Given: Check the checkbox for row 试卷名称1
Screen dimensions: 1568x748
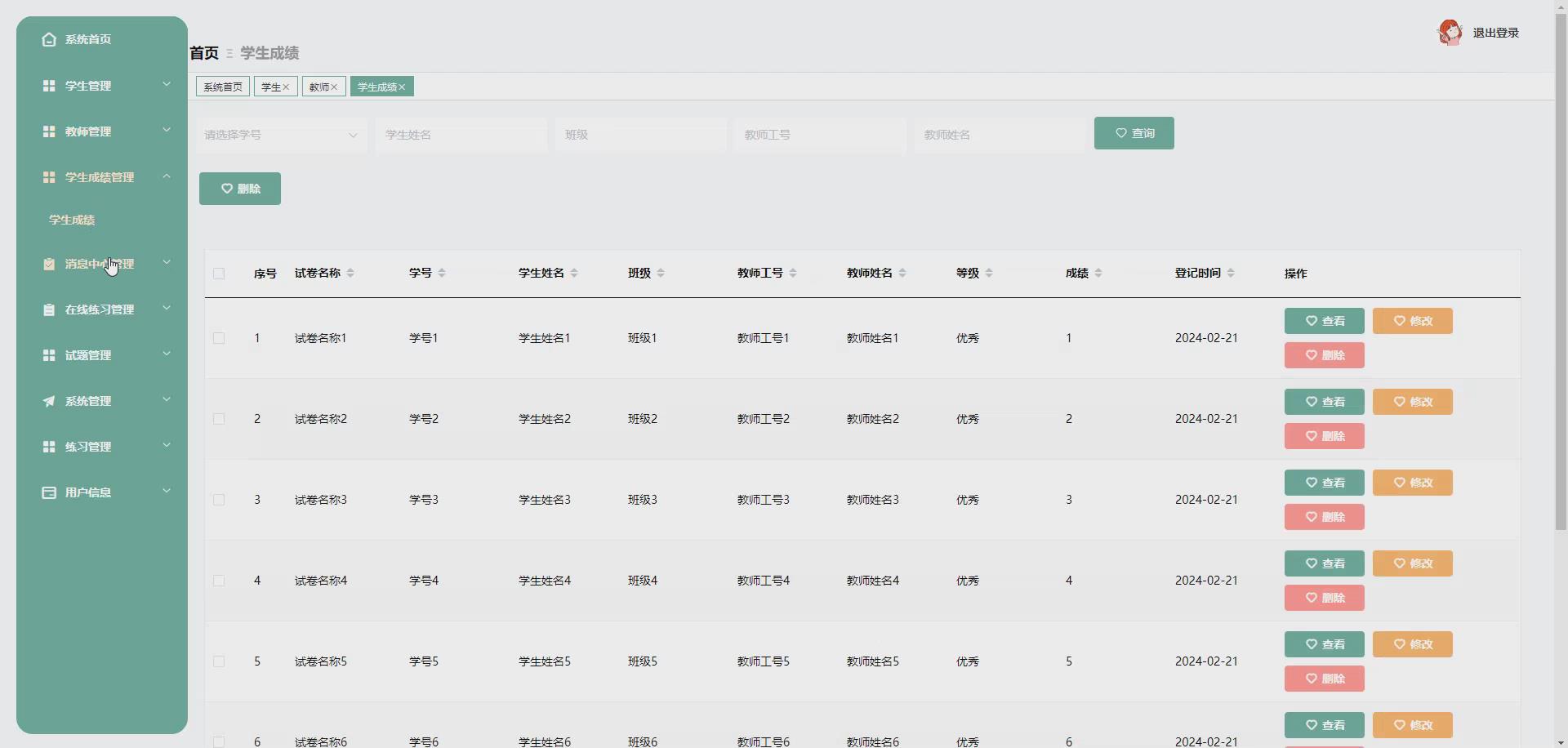Looking at the screenshot, I should coord(219,339).
